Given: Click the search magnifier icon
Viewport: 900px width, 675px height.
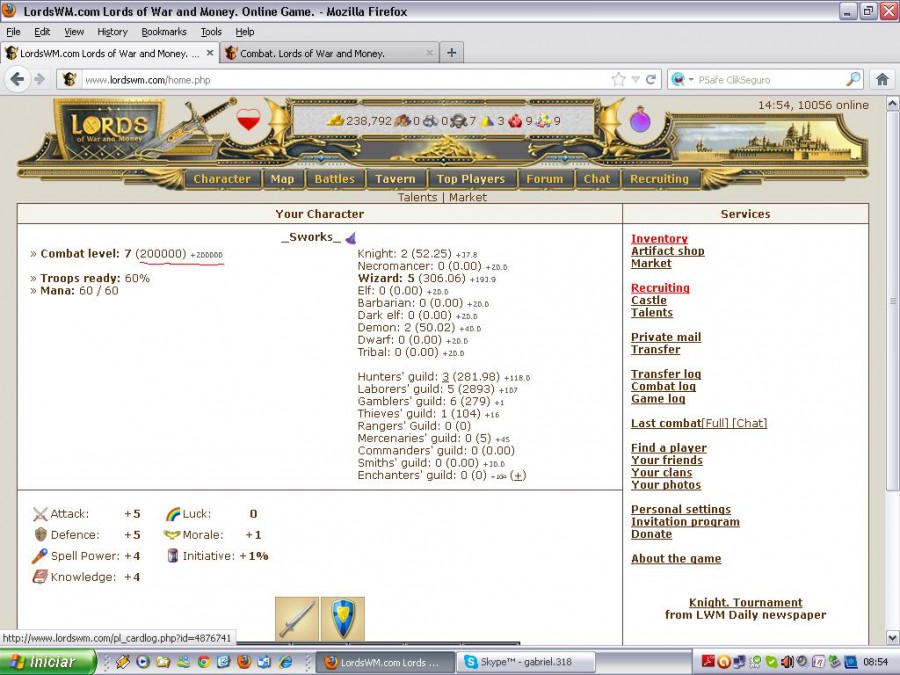Looking at the screenshot, I should [x=854, y=79].
